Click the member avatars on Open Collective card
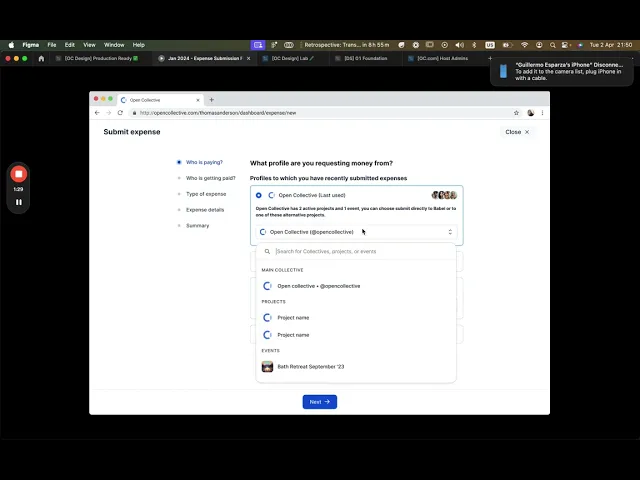 (x=444, y=195)
